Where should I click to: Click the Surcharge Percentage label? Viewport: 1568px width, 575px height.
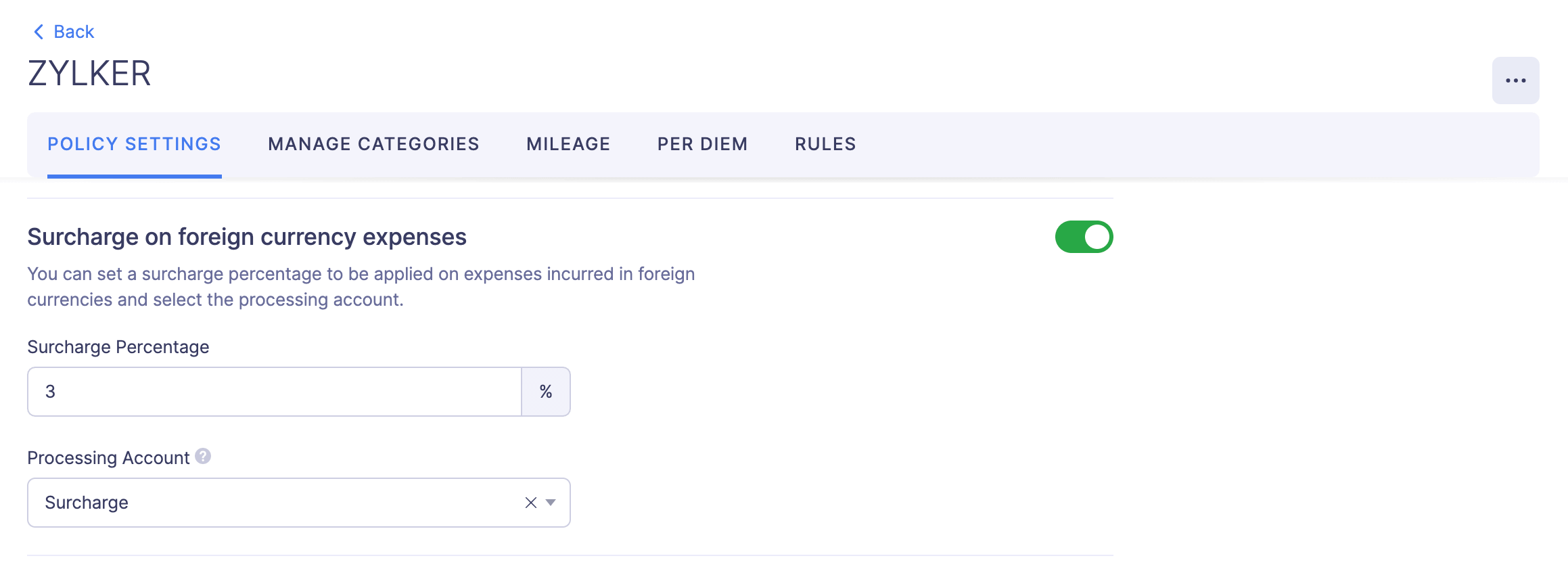coord(117,346)
